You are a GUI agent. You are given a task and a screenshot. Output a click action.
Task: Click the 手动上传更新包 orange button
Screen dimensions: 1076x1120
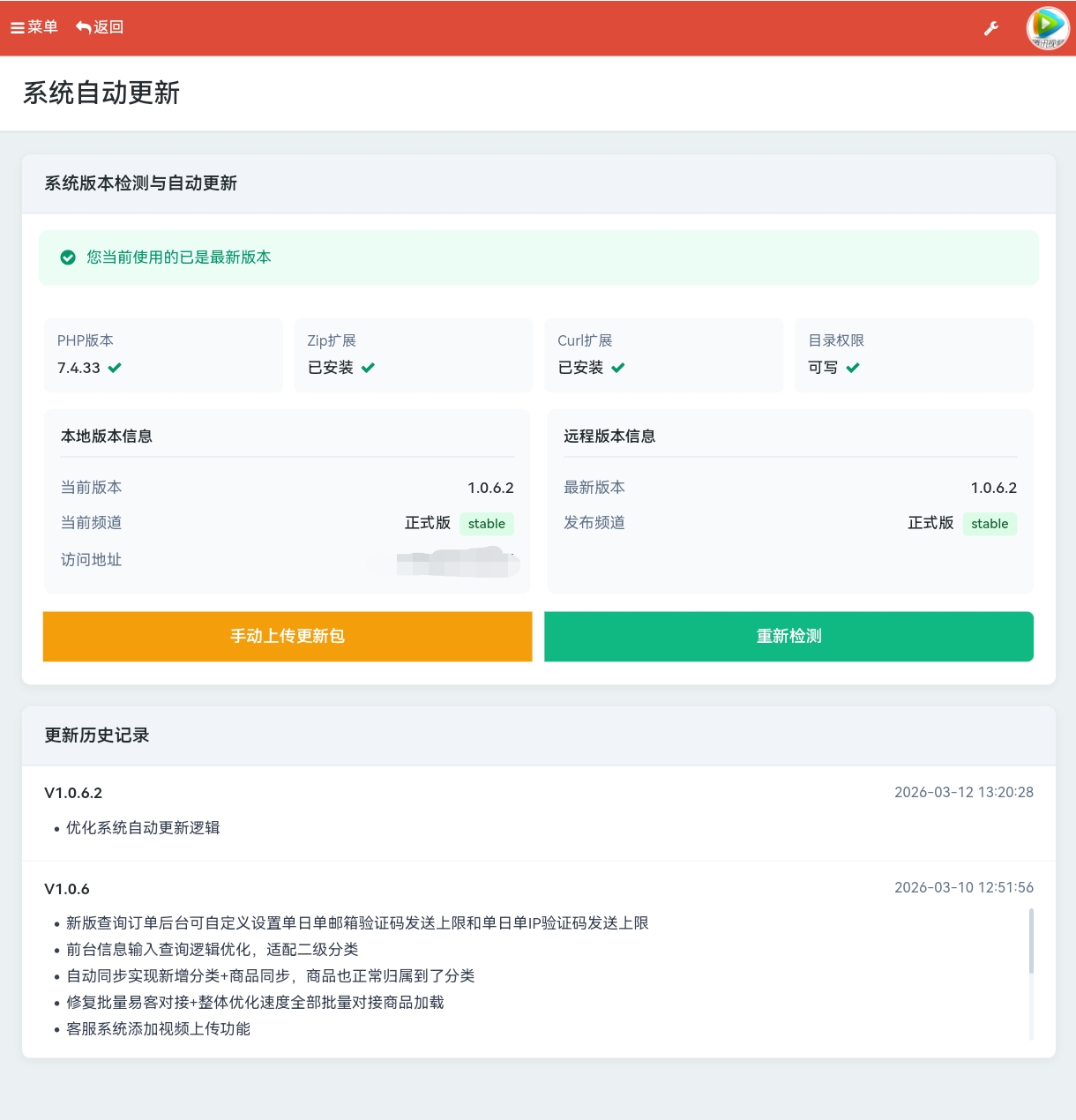point(287,636)
